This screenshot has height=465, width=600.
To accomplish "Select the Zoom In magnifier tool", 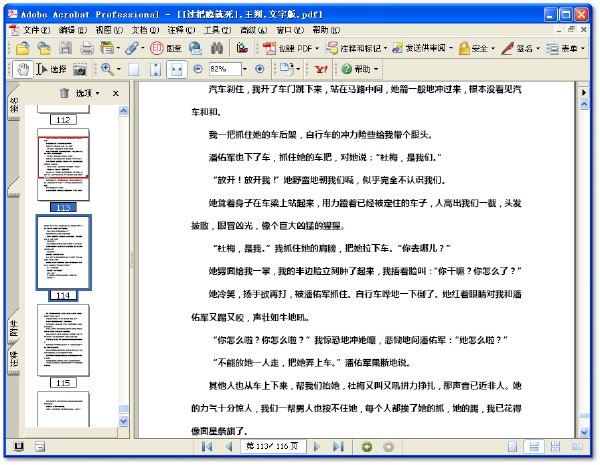I will (x=107, y=69).
